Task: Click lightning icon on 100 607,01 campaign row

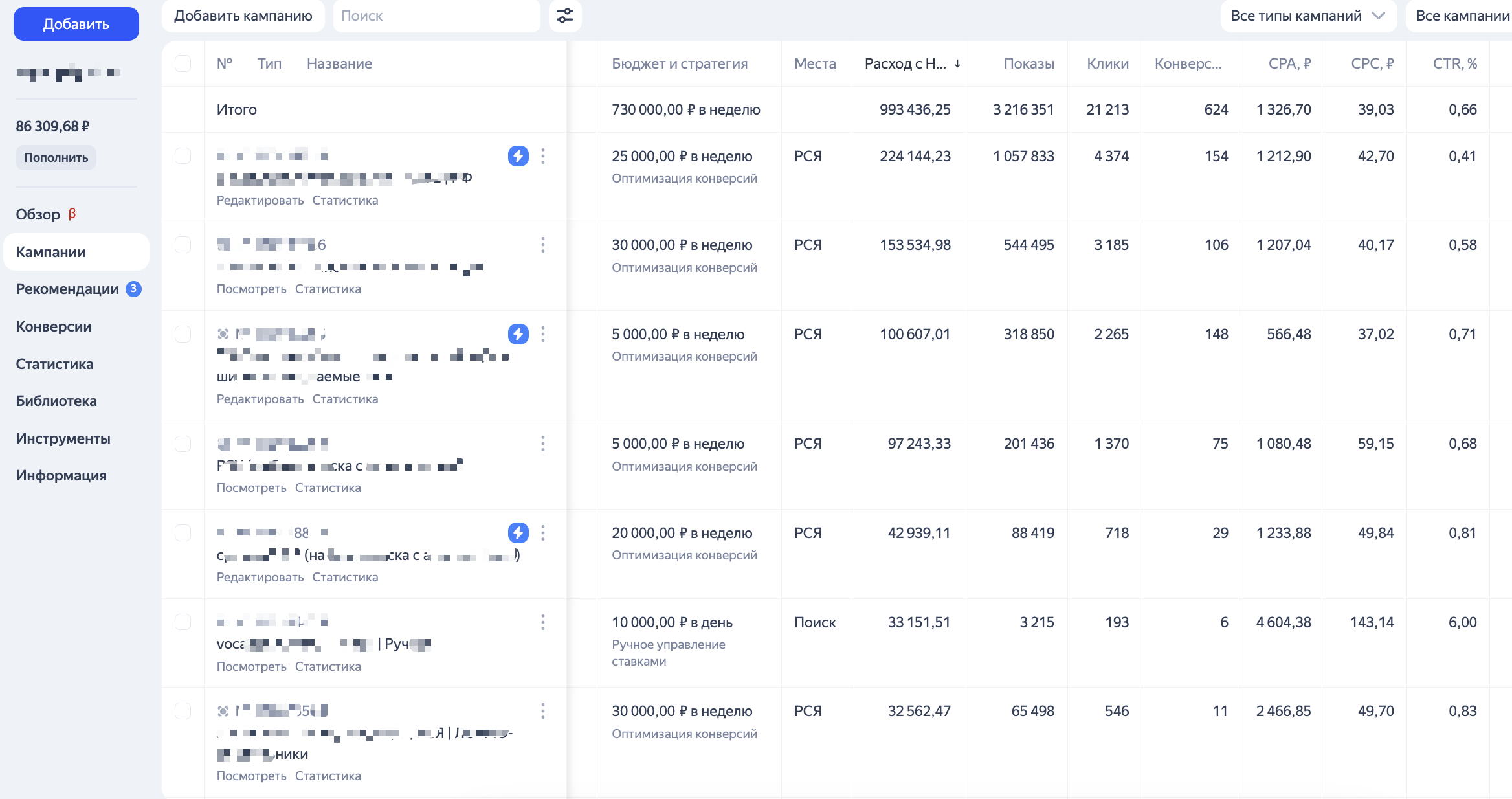Action: point(518,334)
